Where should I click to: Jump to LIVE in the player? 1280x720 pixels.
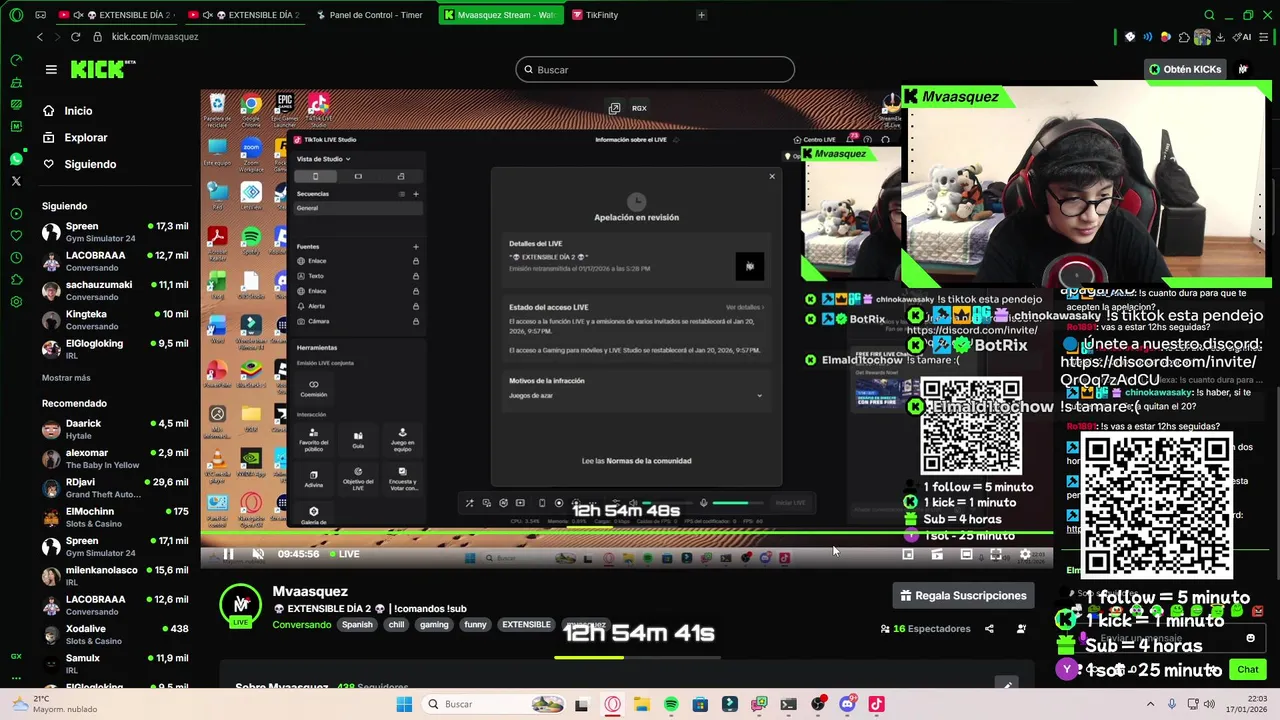click(x=343, y=554)
